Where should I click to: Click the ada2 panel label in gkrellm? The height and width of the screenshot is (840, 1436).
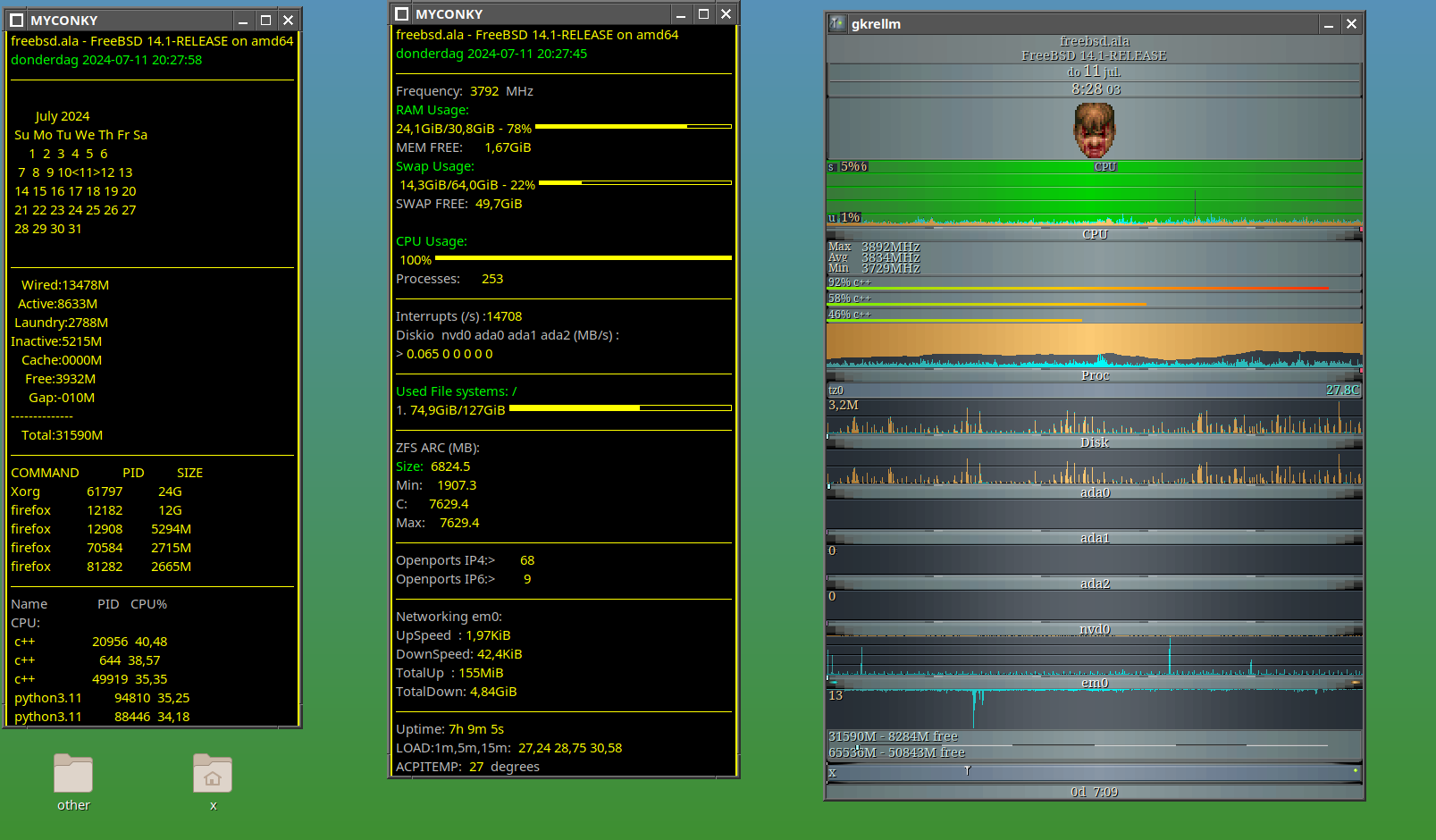coord(1095,584)
